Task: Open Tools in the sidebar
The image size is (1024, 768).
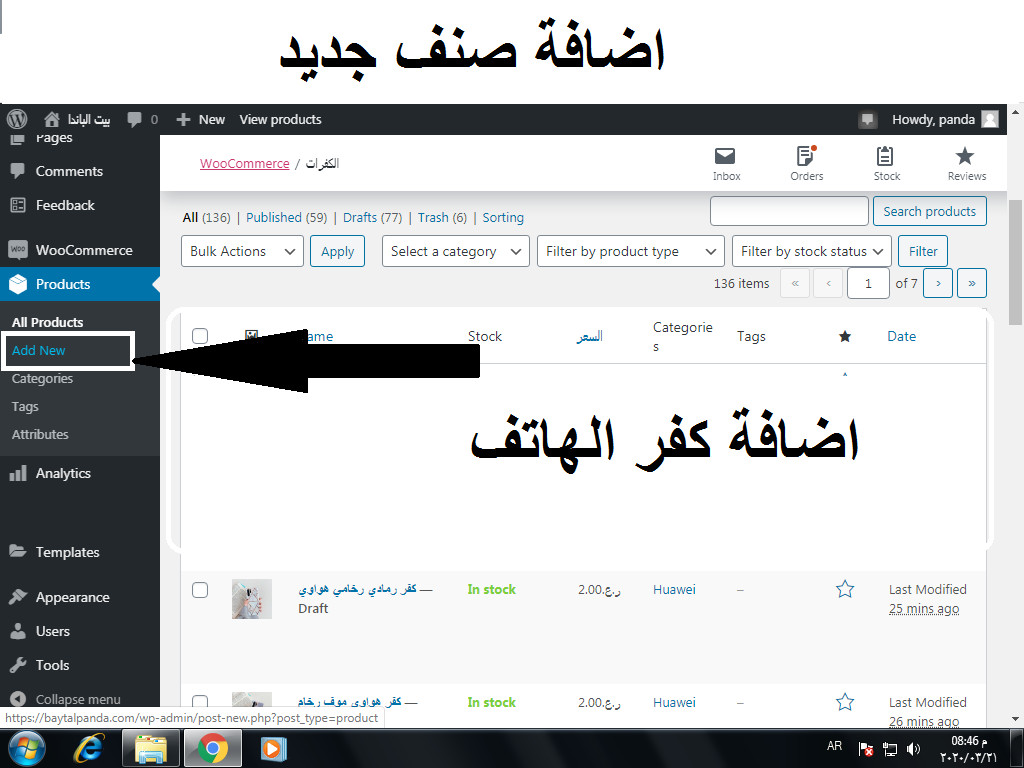Action: pyautogui.click(x=52, y=665)
